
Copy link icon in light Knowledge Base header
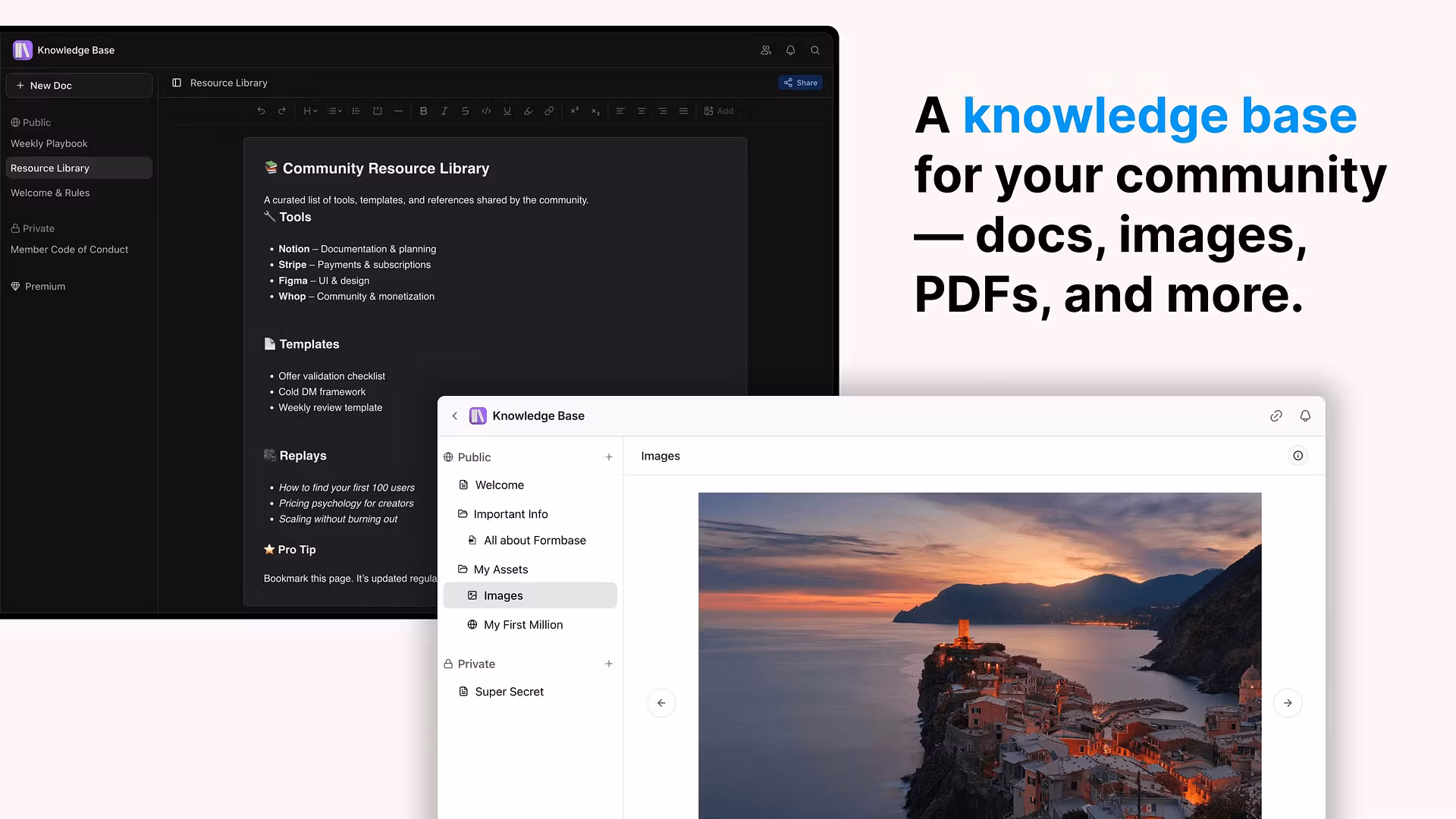[x=1276, y=416]
